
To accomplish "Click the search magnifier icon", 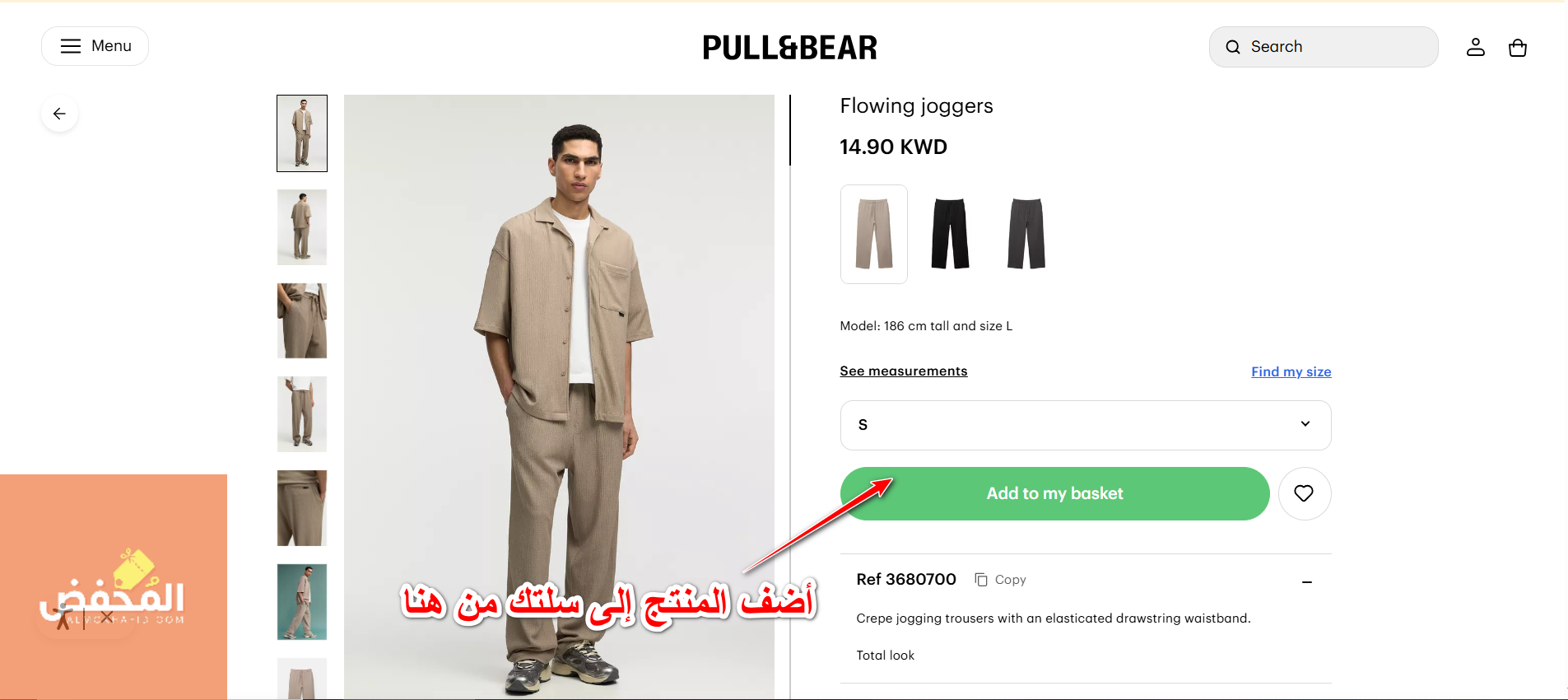I will pyautogui.click(x=1232, y=47).
